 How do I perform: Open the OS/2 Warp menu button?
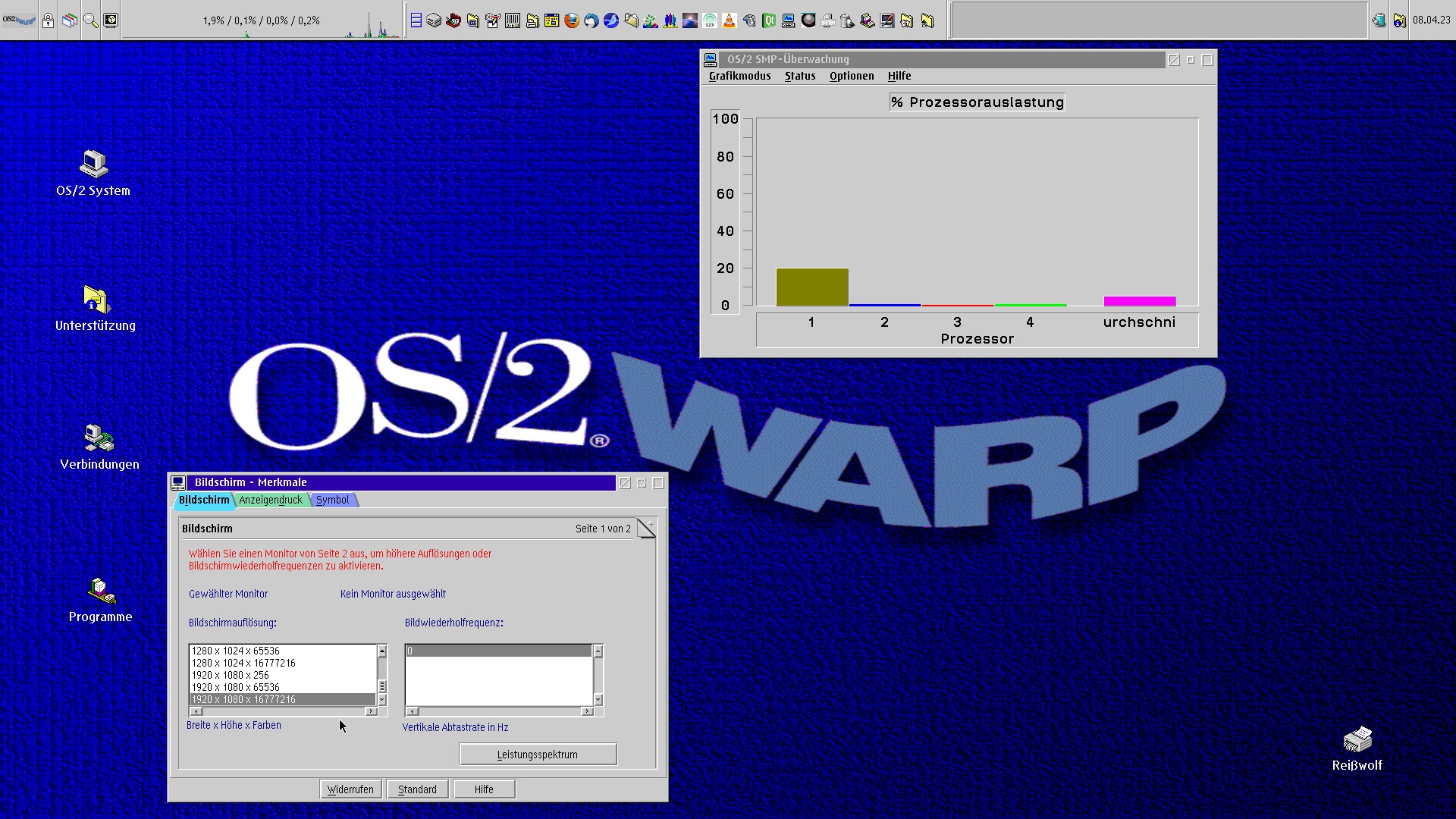pos(20,20)
